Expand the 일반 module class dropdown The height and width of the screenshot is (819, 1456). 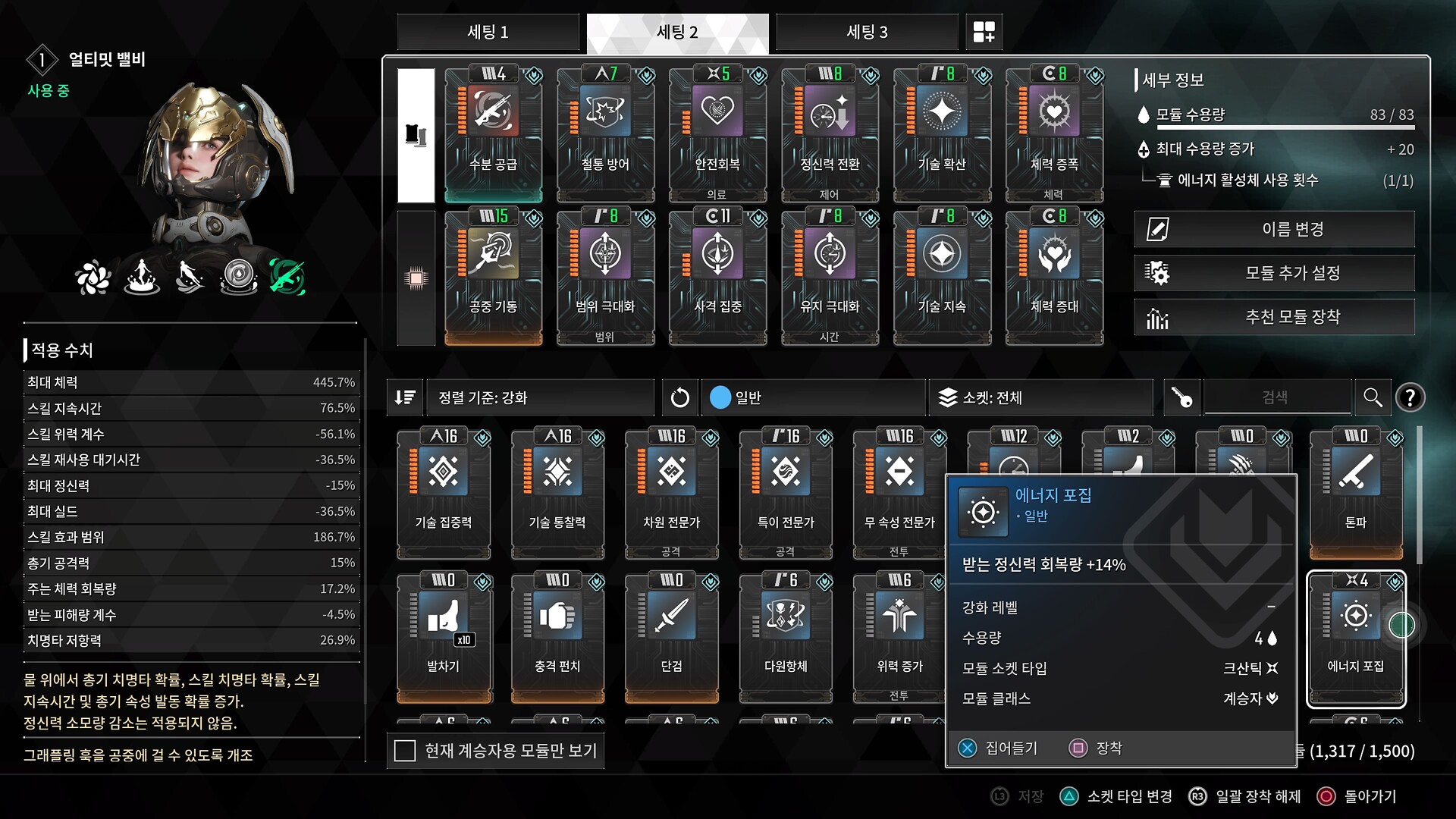(x=814, y=397)
